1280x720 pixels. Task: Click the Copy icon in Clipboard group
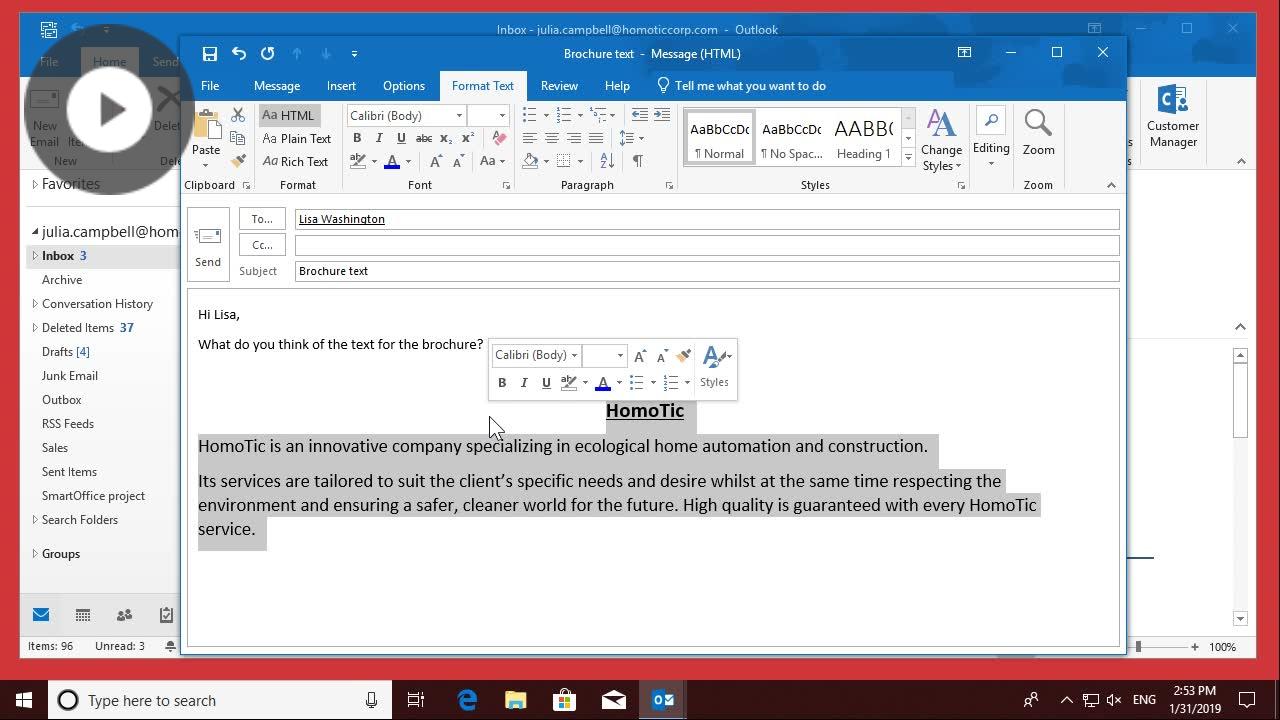238,138
